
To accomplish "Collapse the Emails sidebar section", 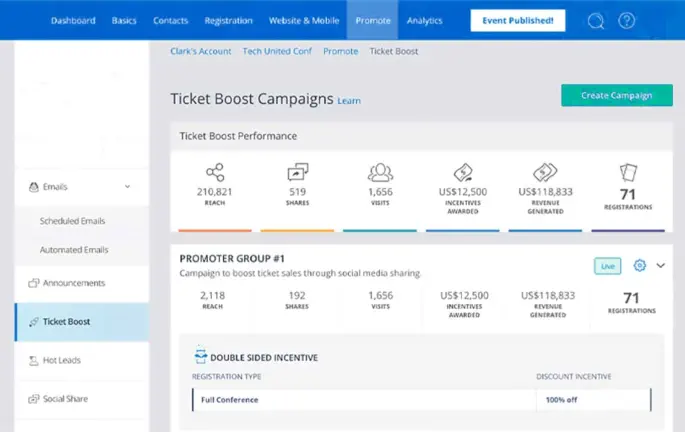I will click(127, 186).
